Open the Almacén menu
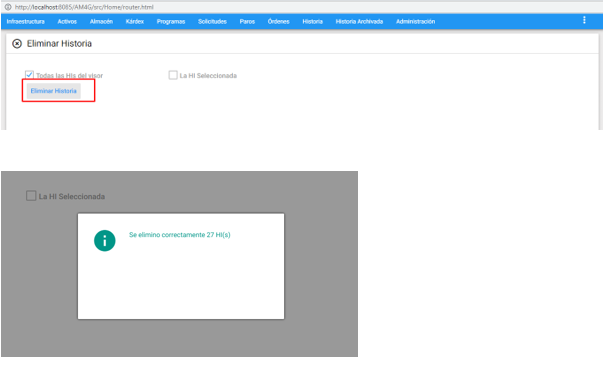Image resolution: width=605 pixels, height=387 pixels. click(101, 22)
